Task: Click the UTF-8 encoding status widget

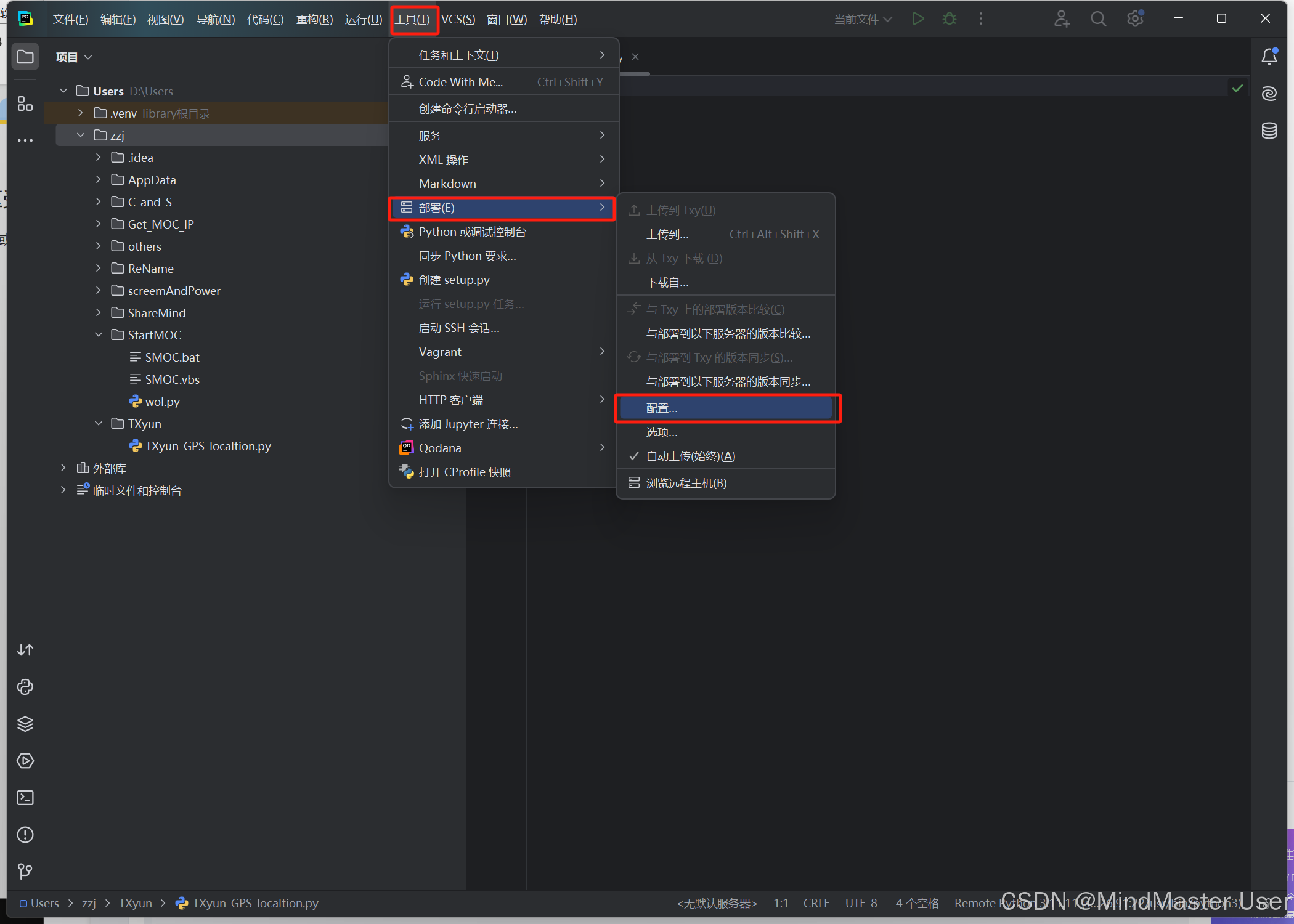Action: [861, 903]
